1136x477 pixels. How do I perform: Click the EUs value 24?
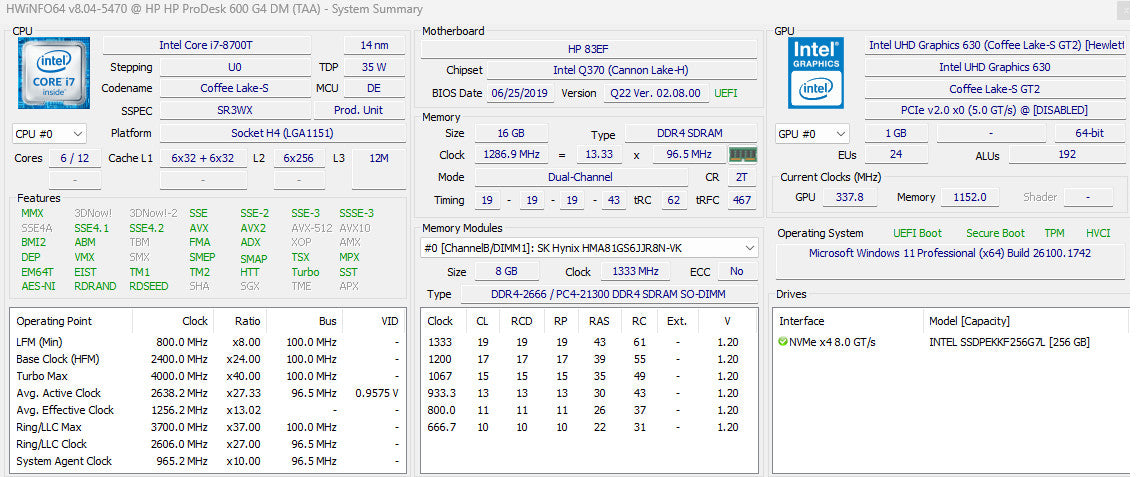tap(896, 154)
